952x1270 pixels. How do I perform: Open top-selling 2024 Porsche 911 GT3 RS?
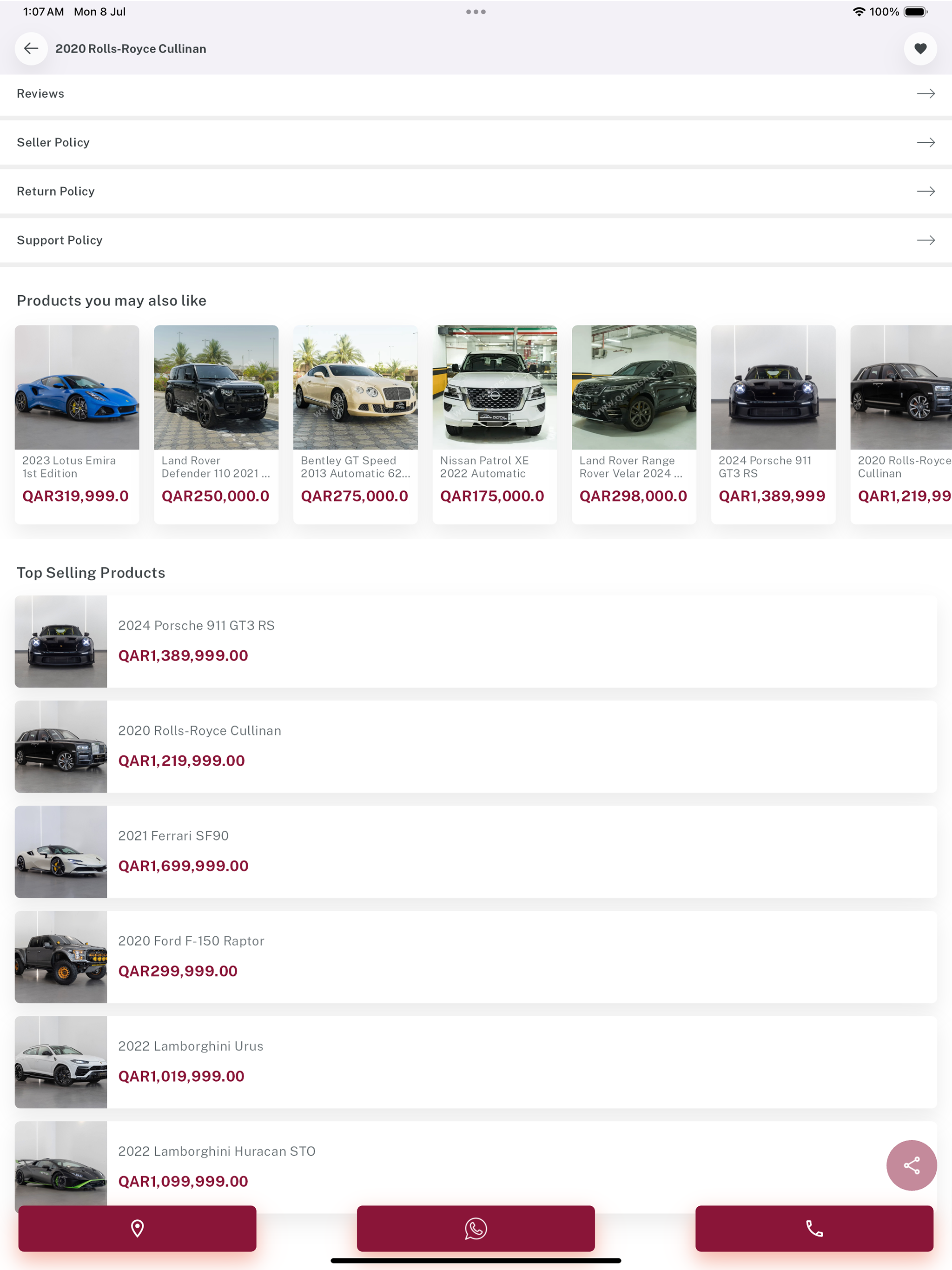click(476, 642)
